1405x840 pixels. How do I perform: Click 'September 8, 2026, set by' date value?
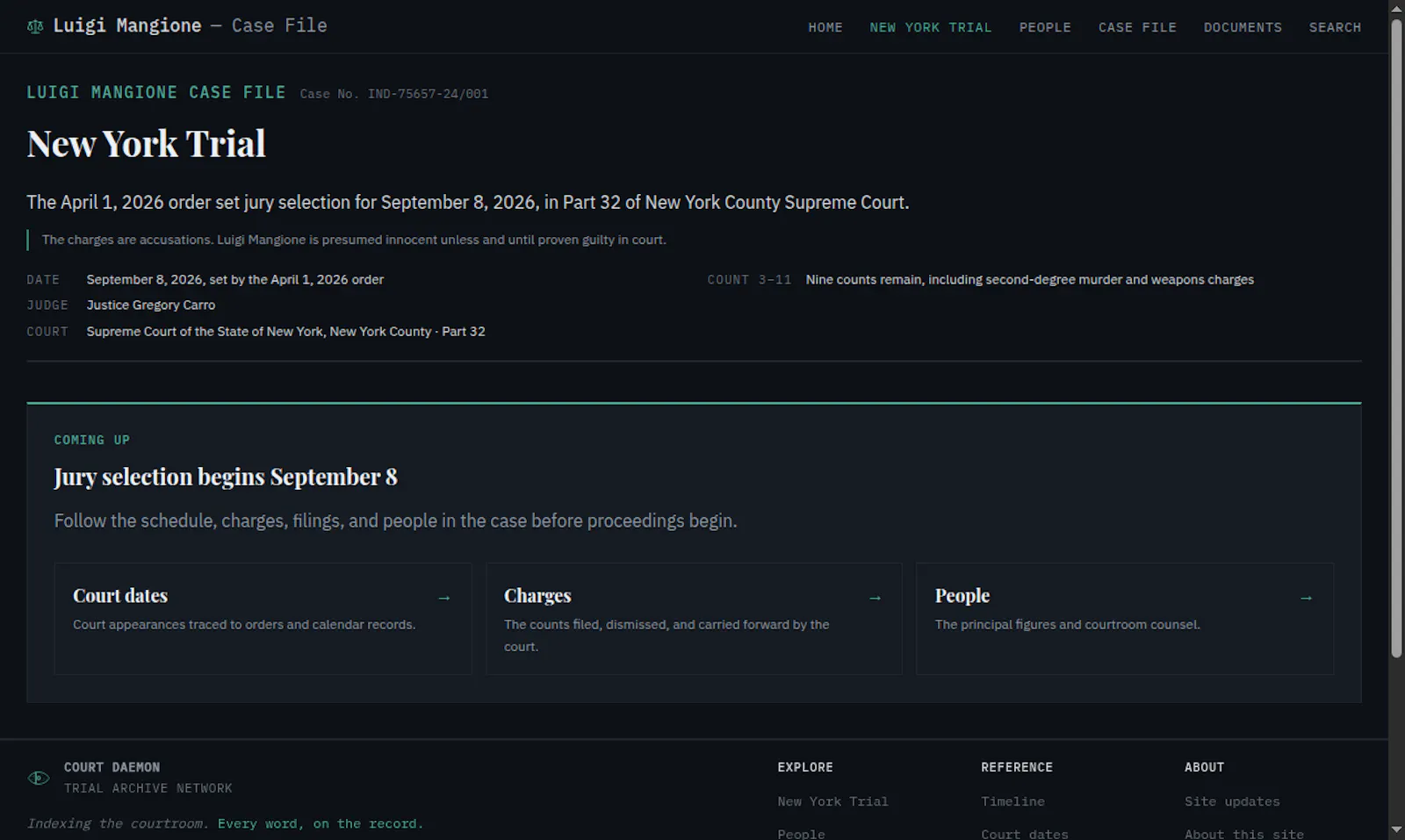tap(235, 280)
